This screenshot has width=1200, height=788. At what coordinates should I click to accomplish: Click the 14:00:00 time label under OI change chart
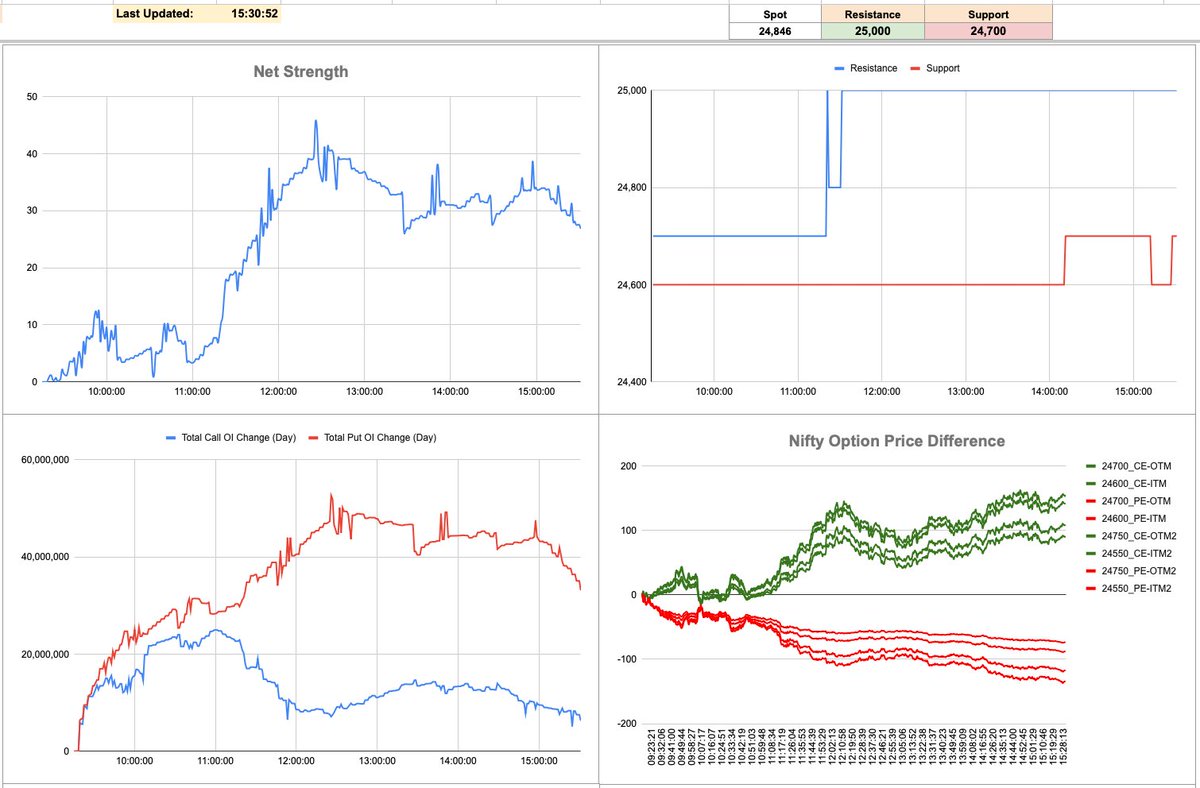pyautogui.click(x=458, y=762)
